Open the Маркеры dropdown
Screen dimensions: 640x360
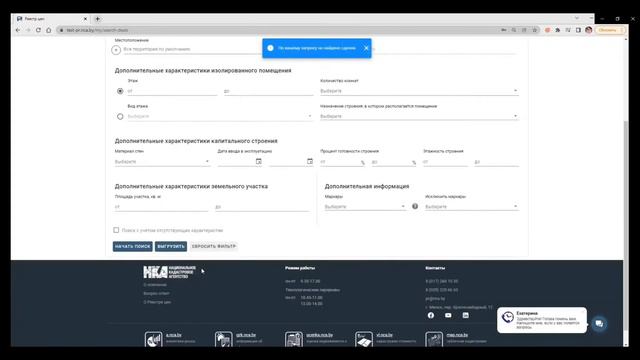(x=365, y=207)
